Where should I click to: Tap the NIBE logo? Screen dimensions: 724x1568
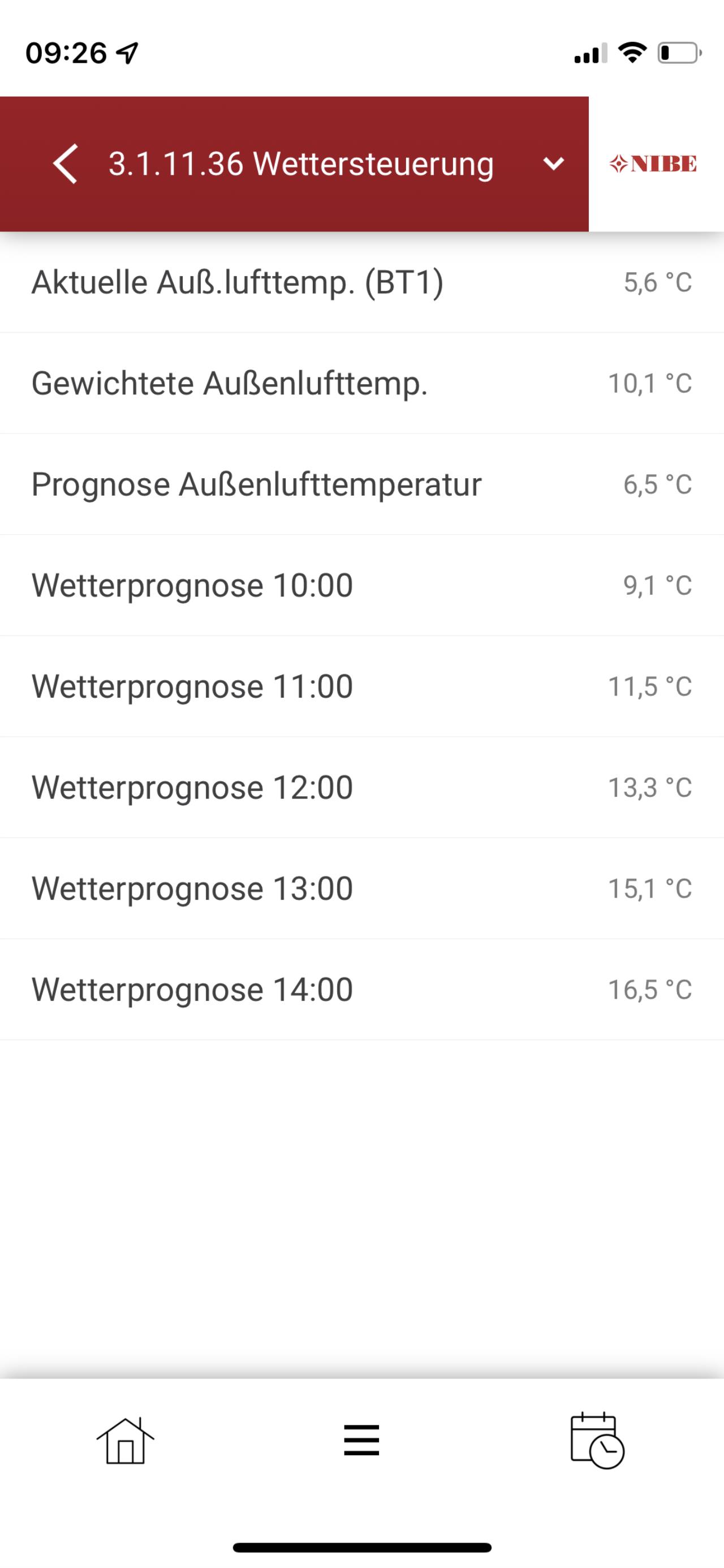(x=653, y=164)
